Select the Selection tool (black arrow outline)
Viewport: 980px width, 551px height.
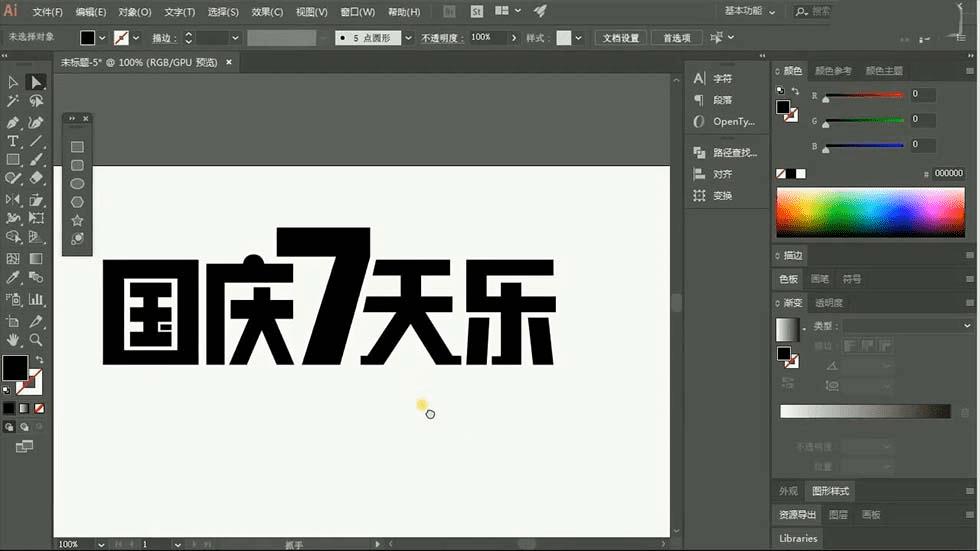click(x=12, y=82)
